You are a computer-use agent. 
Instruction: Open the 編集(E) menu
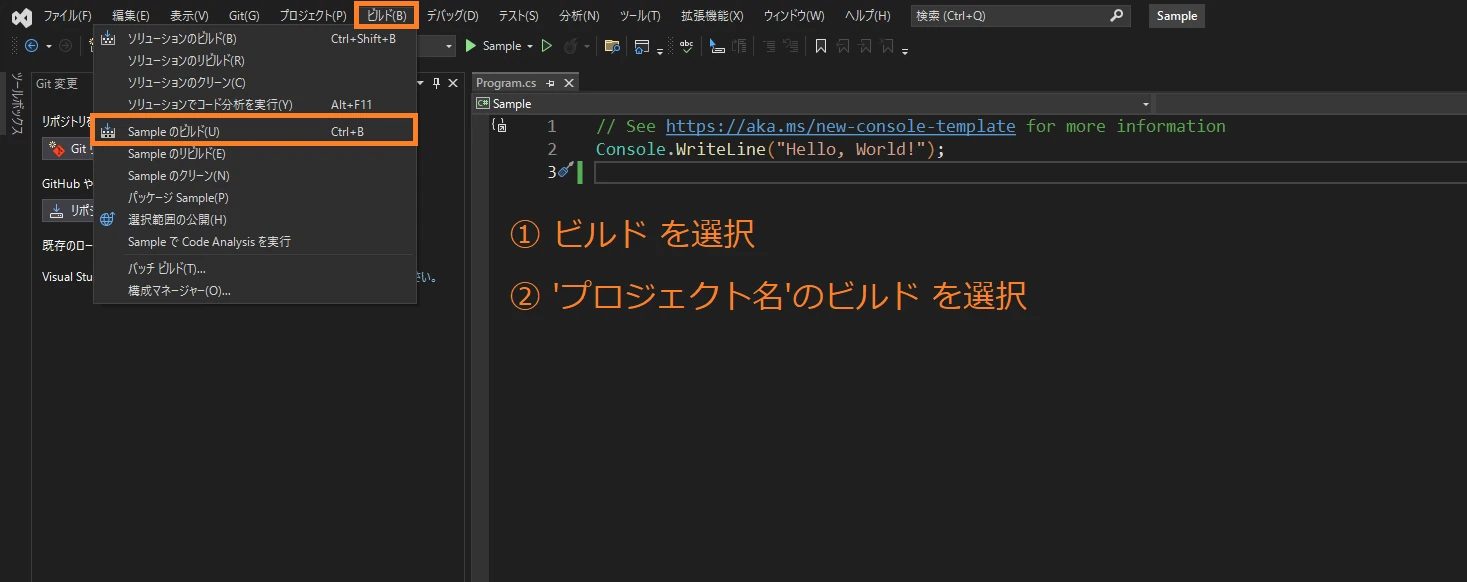131,16
